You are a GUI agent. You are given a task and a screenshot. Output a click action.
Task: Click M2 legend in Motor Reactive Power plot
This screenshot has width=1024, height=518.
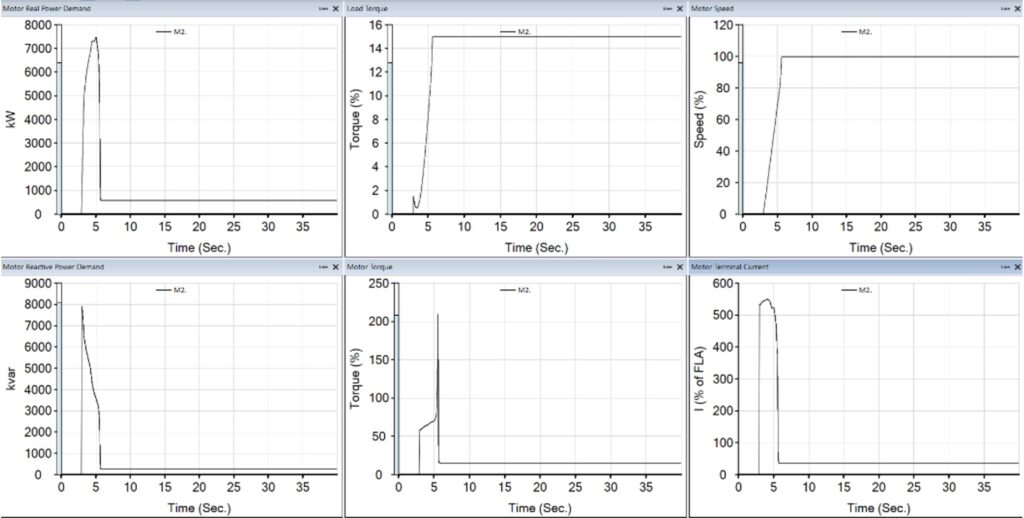173,290
